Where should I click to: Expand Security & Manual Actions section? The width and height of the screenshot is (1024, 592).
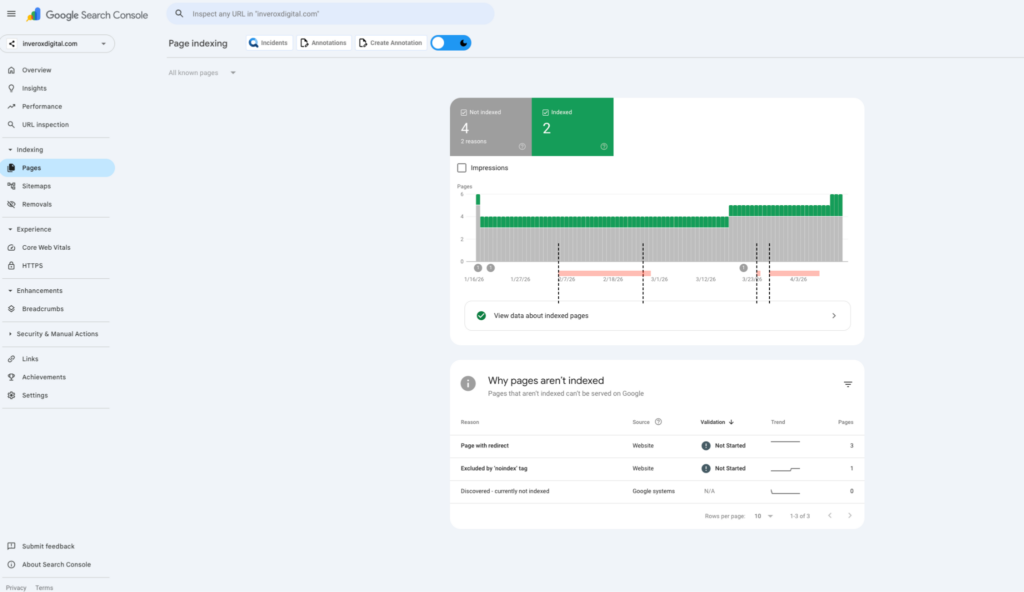pos(10,334)
